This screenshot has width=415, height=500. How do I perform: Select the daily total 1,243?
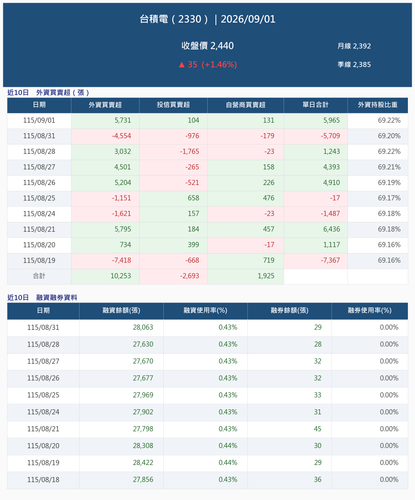331,151
